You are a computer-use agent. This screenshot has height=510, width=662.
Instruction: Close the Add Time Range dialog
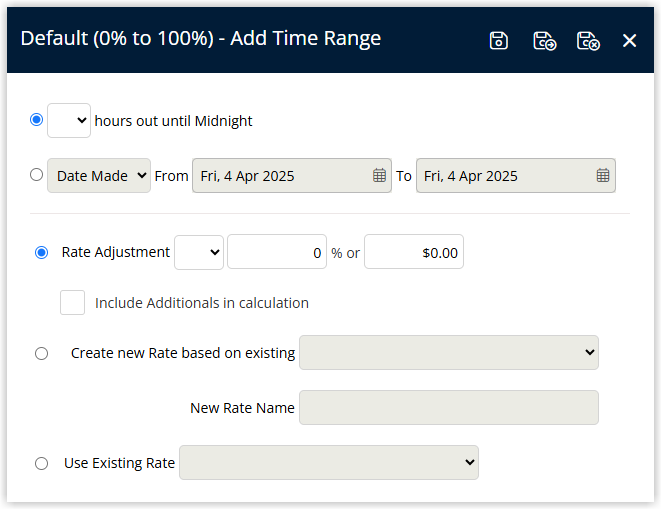[x=629, y=41]
